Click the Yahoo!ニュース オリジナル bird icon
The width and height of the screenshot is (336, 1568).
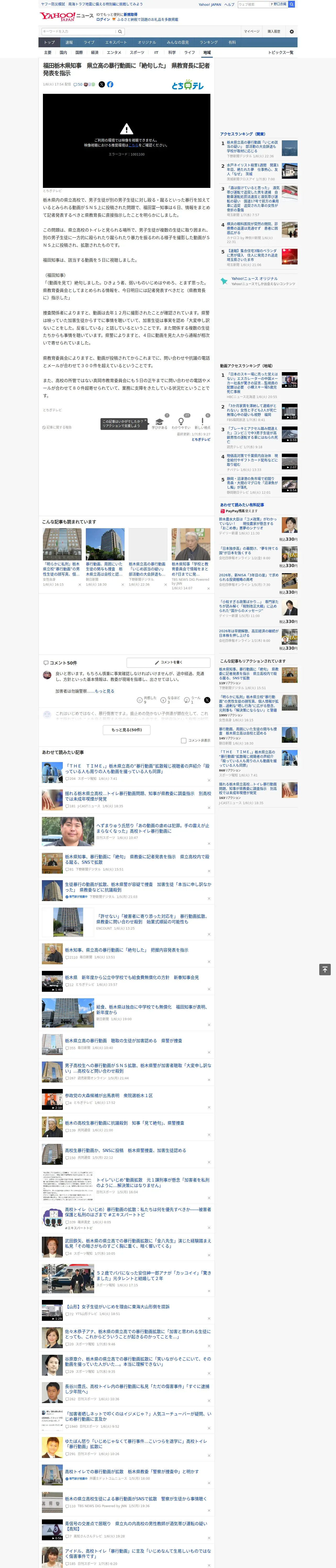(x=225, y=281)
